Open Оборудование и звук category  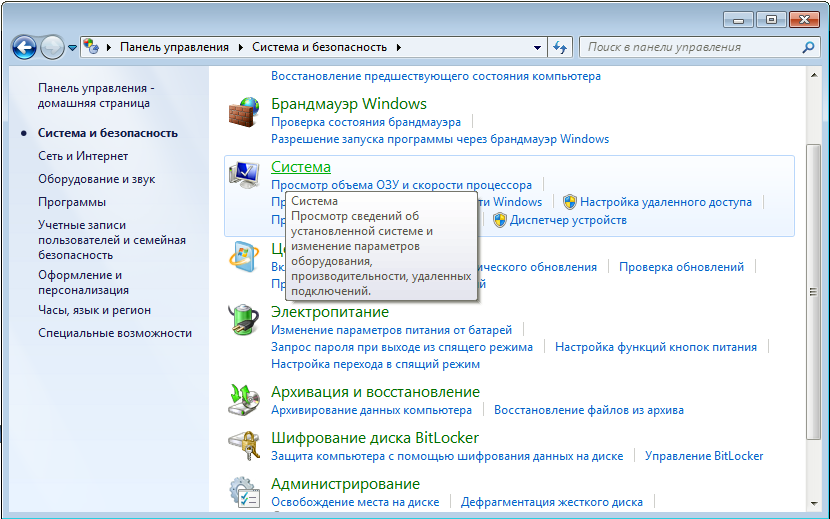[96, 179]
